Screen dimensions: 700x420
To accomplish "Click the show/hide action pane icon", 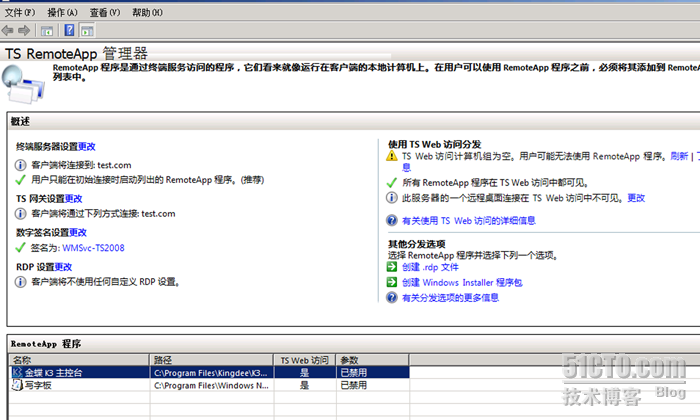I will (x=87, y=31).
